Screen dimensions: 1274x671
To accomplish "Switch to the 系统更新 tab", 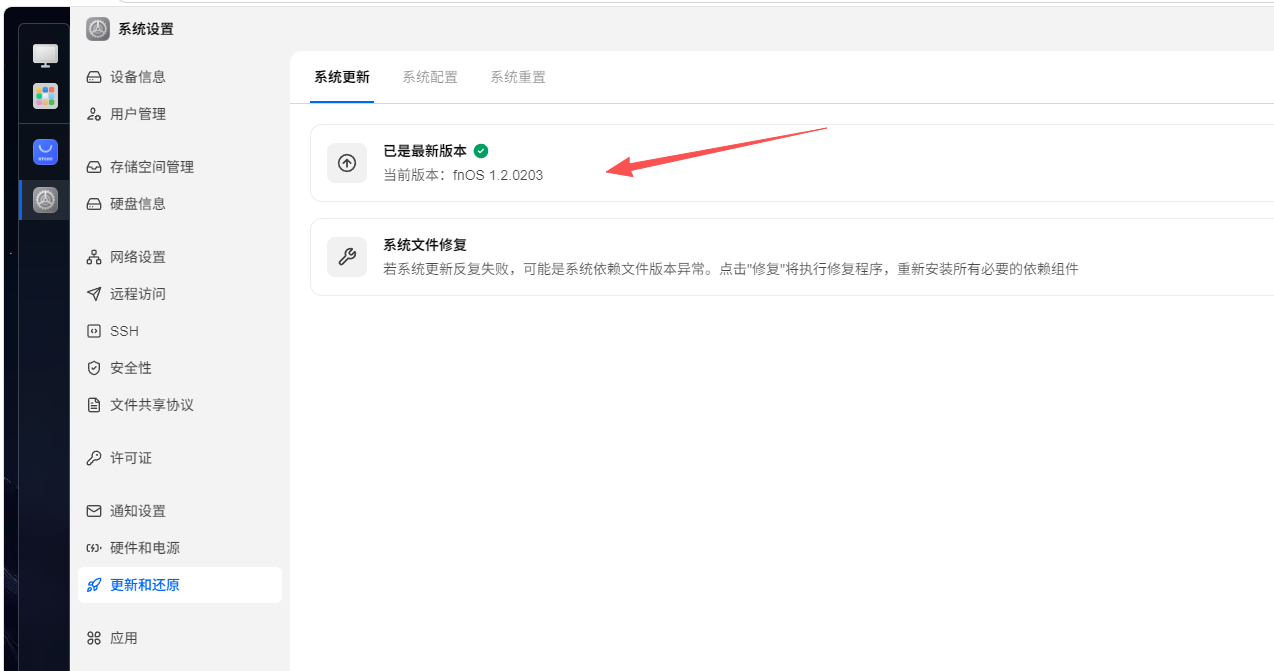I will [x=342, y=77].
